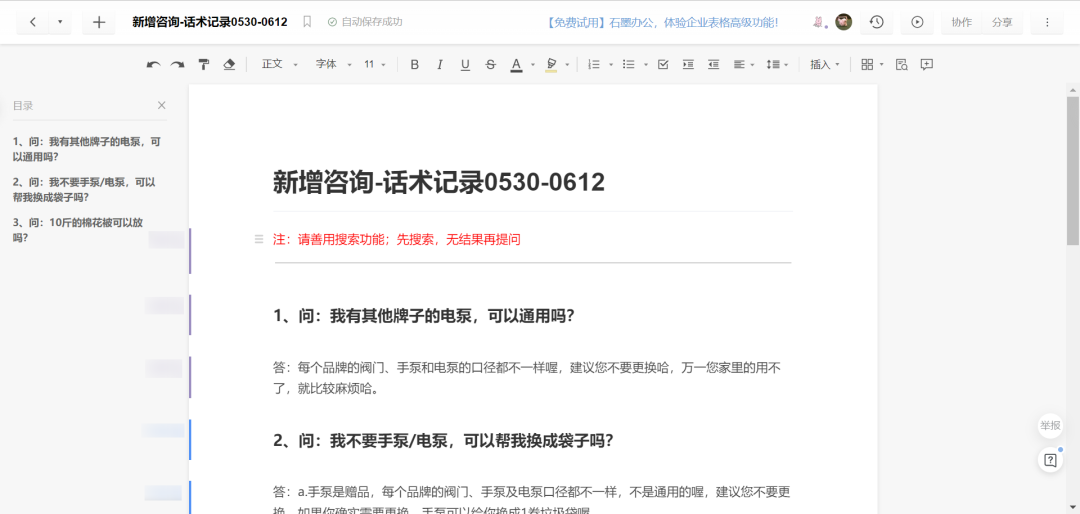
Task: Open the font color dropdown arrow
Action: (x=532, y=65)
